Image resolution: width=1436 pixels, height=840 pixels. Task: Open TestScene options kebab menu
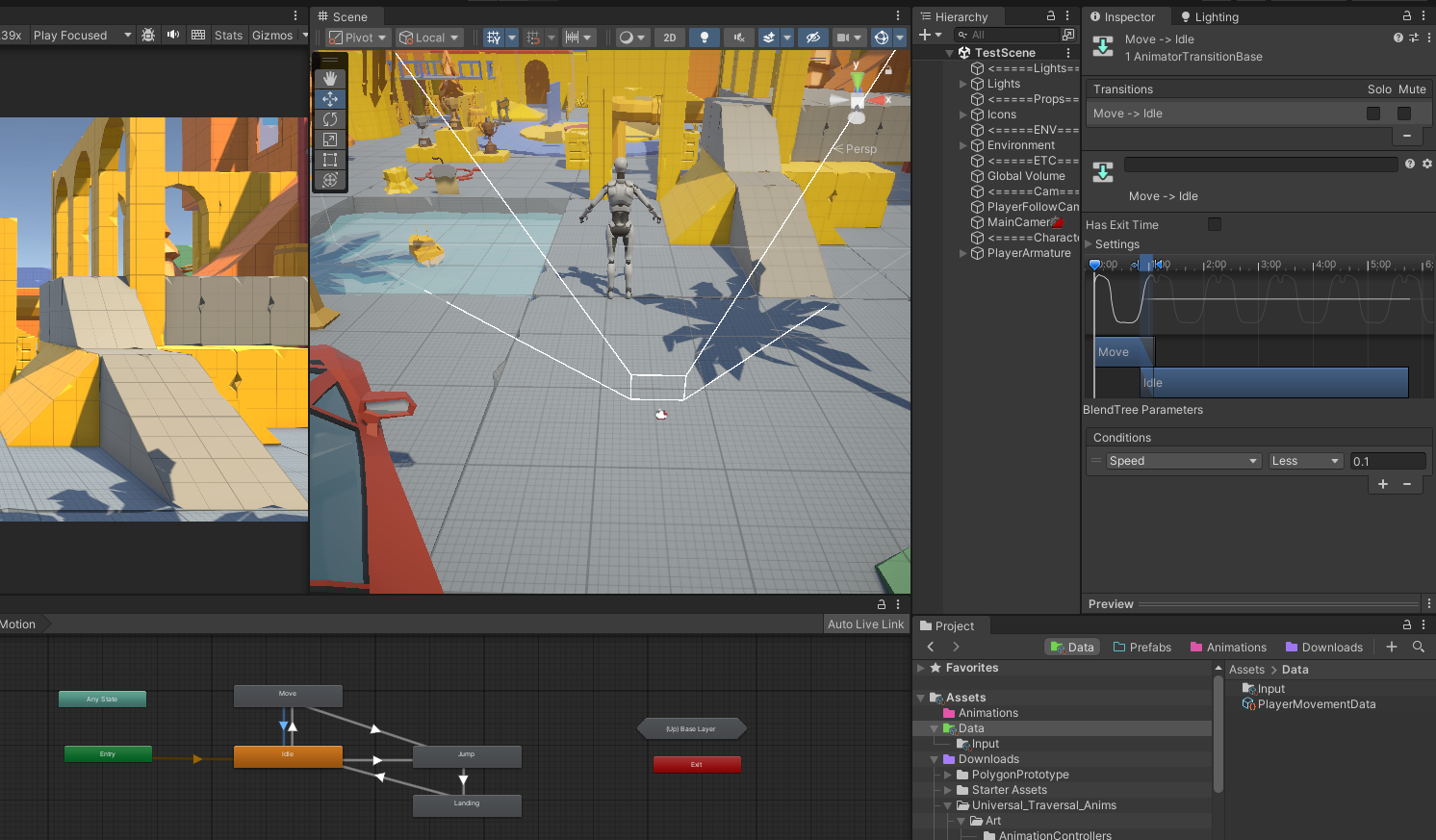tap(1068, 53)
